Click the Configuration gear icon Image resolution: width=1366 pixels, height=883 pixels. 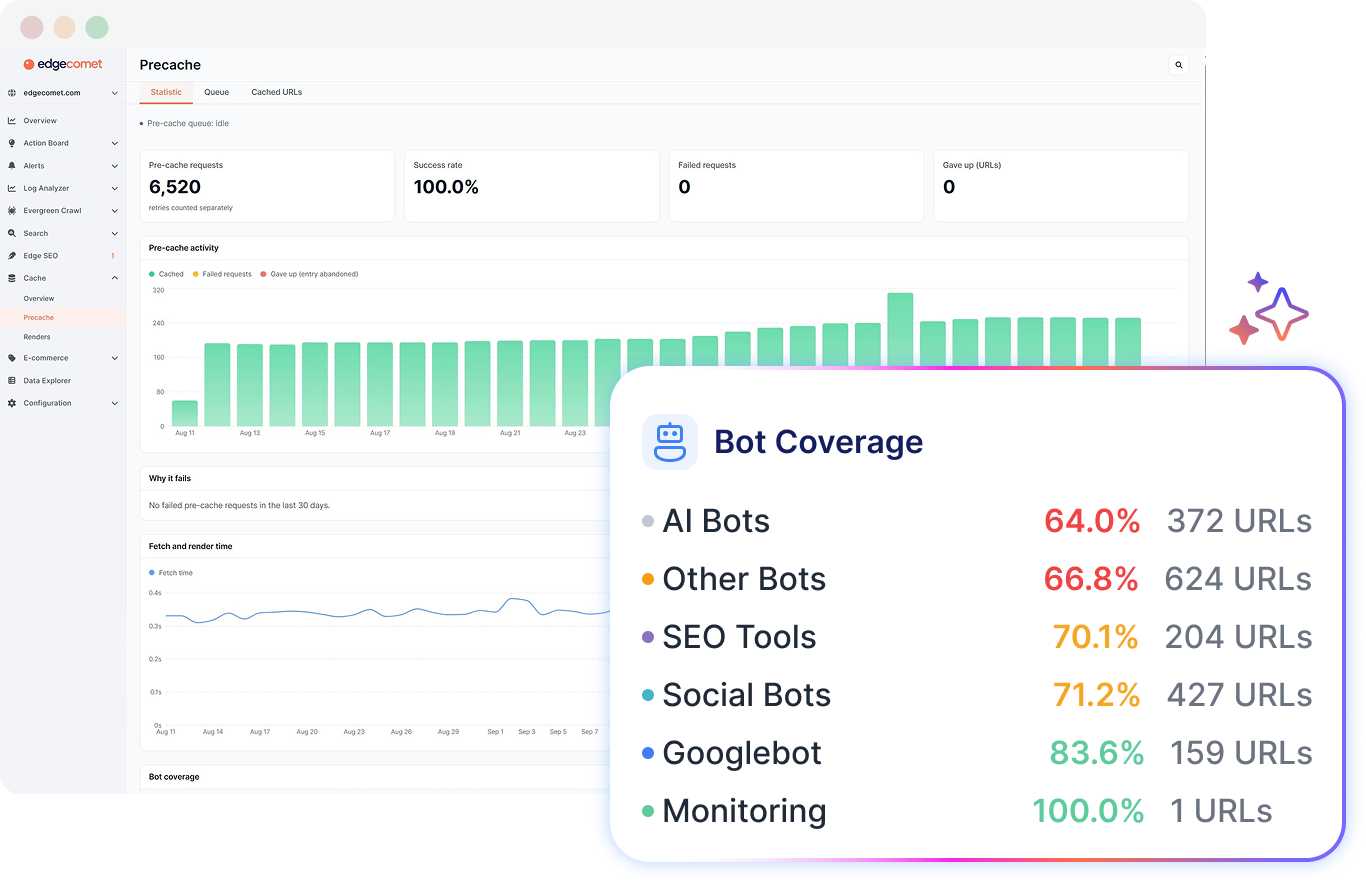[x=12, y=403]
